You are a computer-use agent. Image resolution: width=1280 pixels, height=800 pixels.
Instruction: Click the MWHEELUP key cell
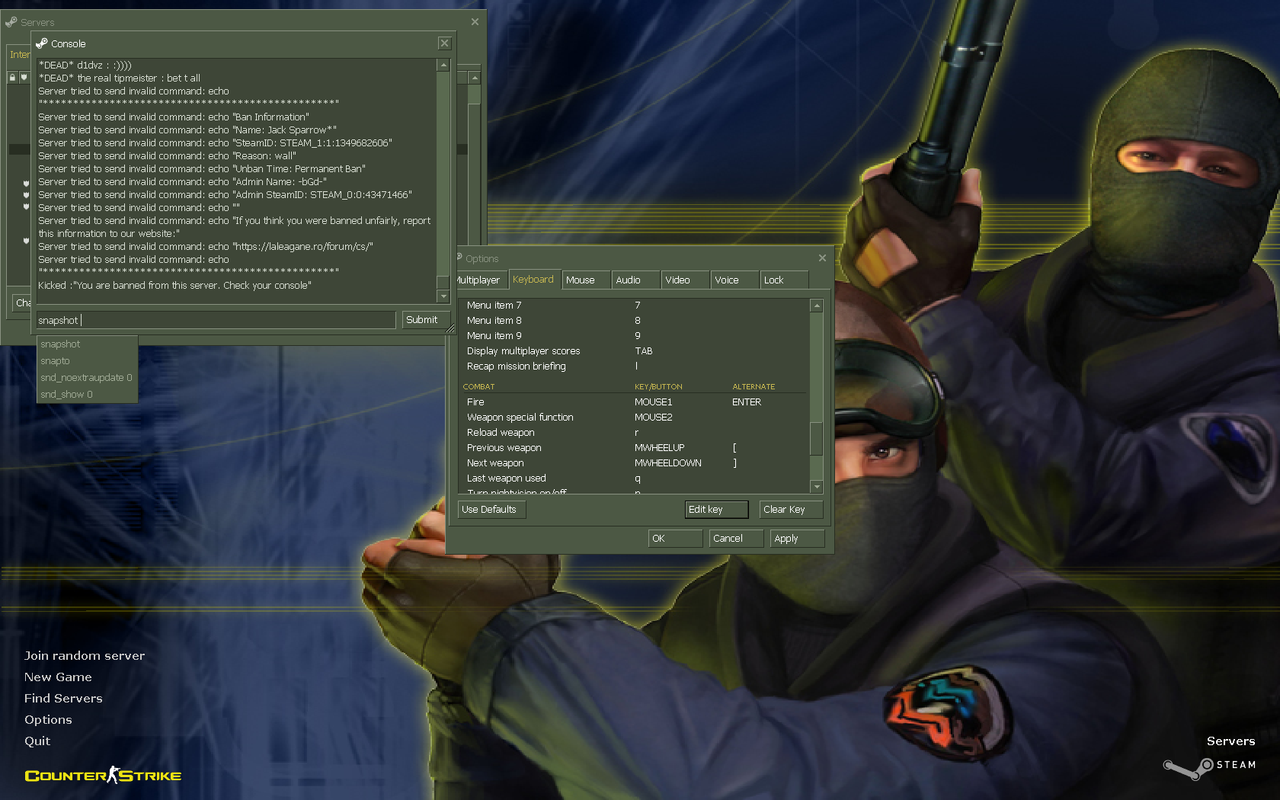pyautogui.click(x=660, y=448)
